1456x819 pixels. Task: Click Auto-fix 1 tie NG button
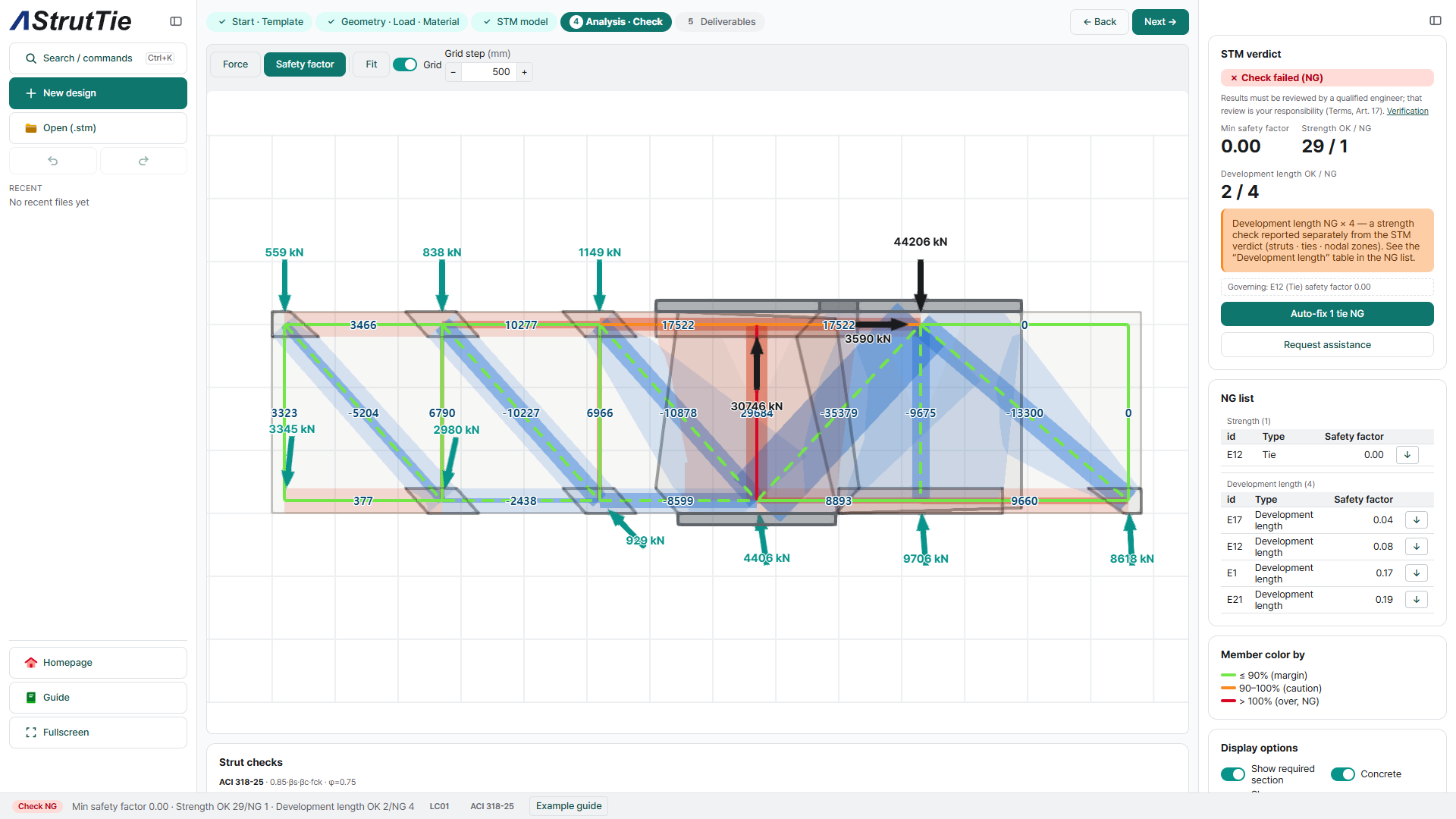click(1327, 314)
